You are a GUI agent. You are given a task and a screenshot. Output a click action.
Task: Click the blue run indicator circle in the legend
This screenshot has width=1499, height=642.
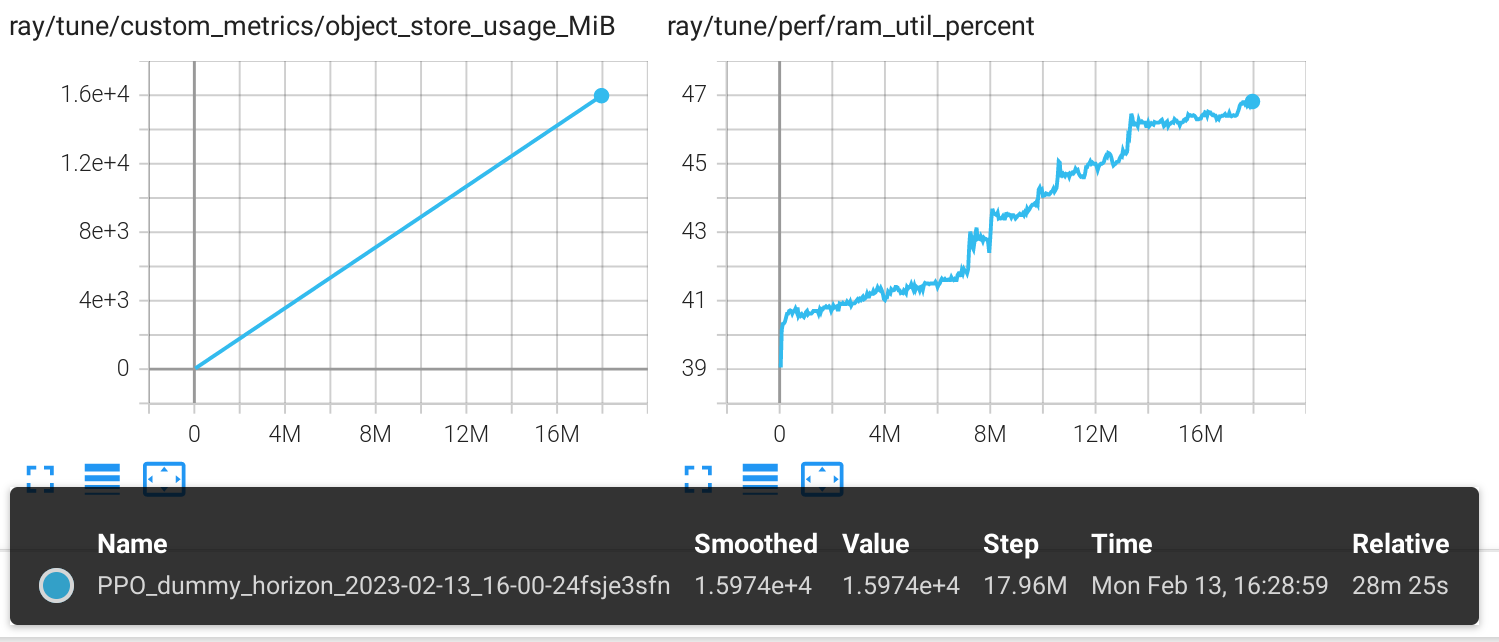coord(57,585)
